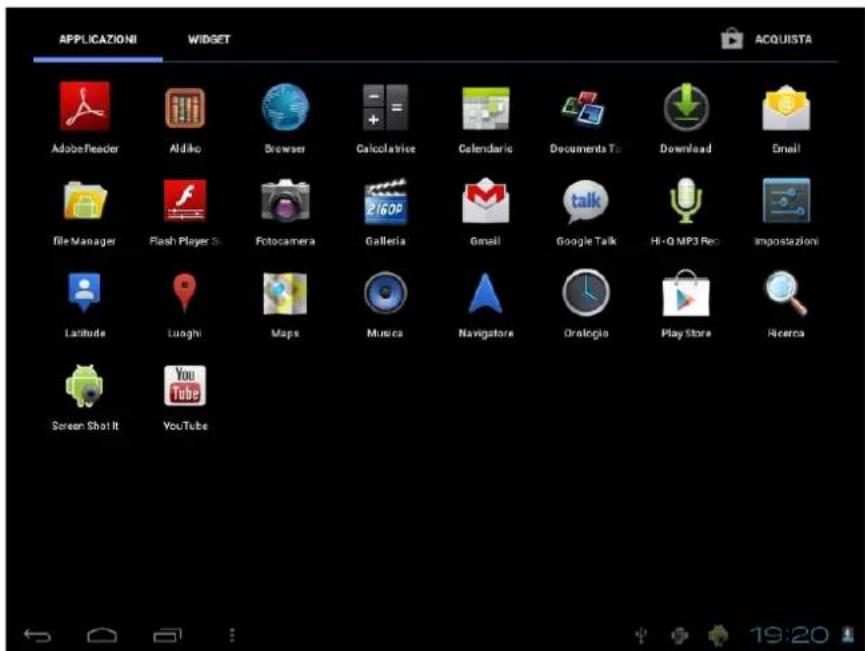Launch the Ricerca search app
The width and height of the screenshot is (865, 651).
pyautogui.click(x=786, y=294)
